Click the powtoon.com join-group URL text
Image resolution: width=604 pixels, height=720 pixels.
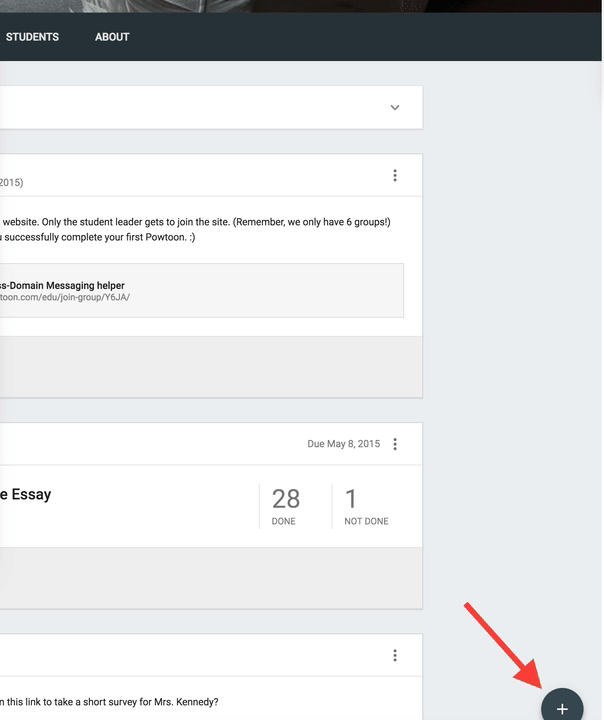[x=65, y=298]
